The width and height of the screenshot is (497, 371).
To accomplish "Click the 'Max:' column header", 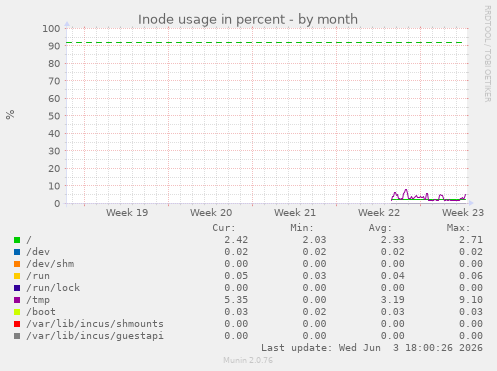I will (x=458, y=228).
